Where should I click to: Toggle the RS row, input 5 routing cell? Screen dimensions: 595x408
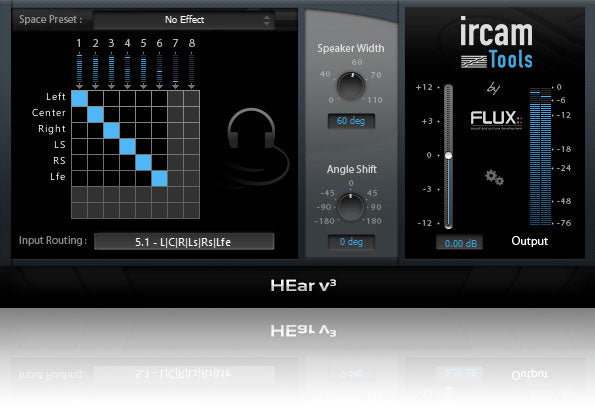coord(143,162)
